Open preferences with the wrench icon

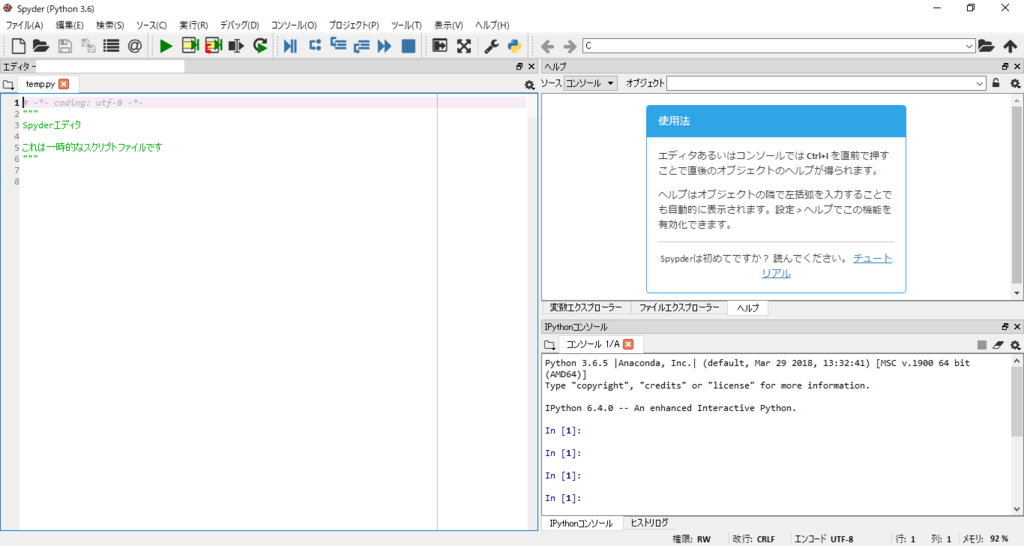[491, 46]
